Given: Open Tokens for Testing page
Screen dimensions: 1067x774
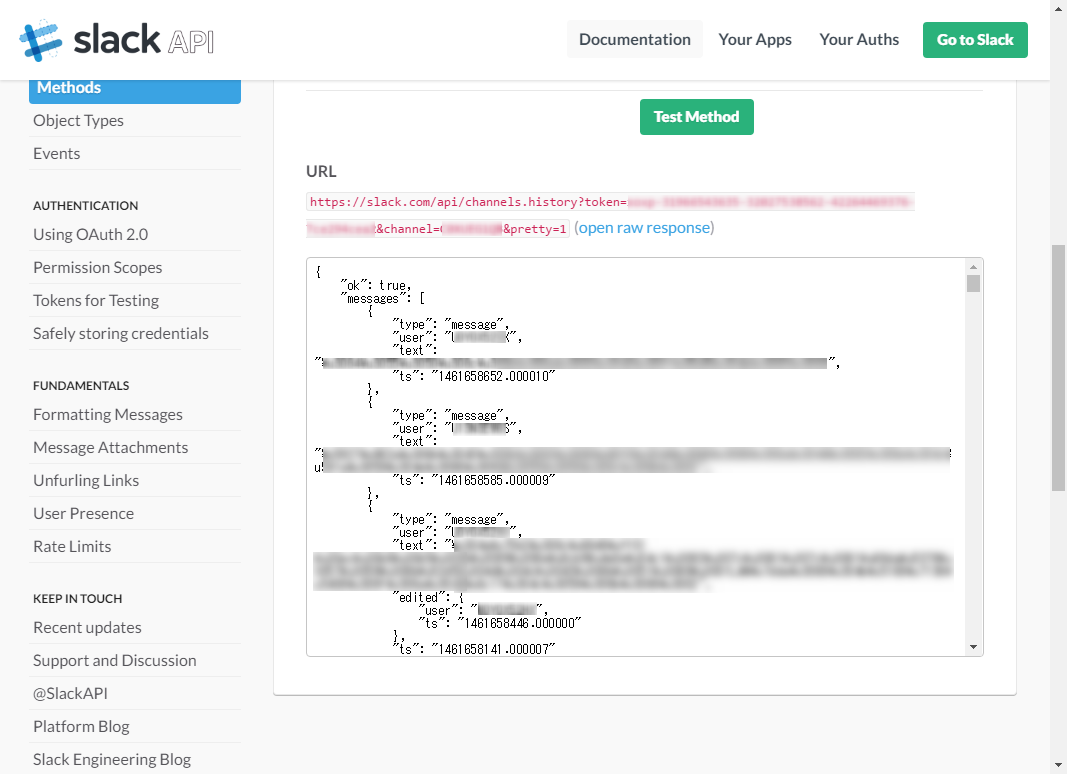Looking at the screenshot, I should coord(95,300).
